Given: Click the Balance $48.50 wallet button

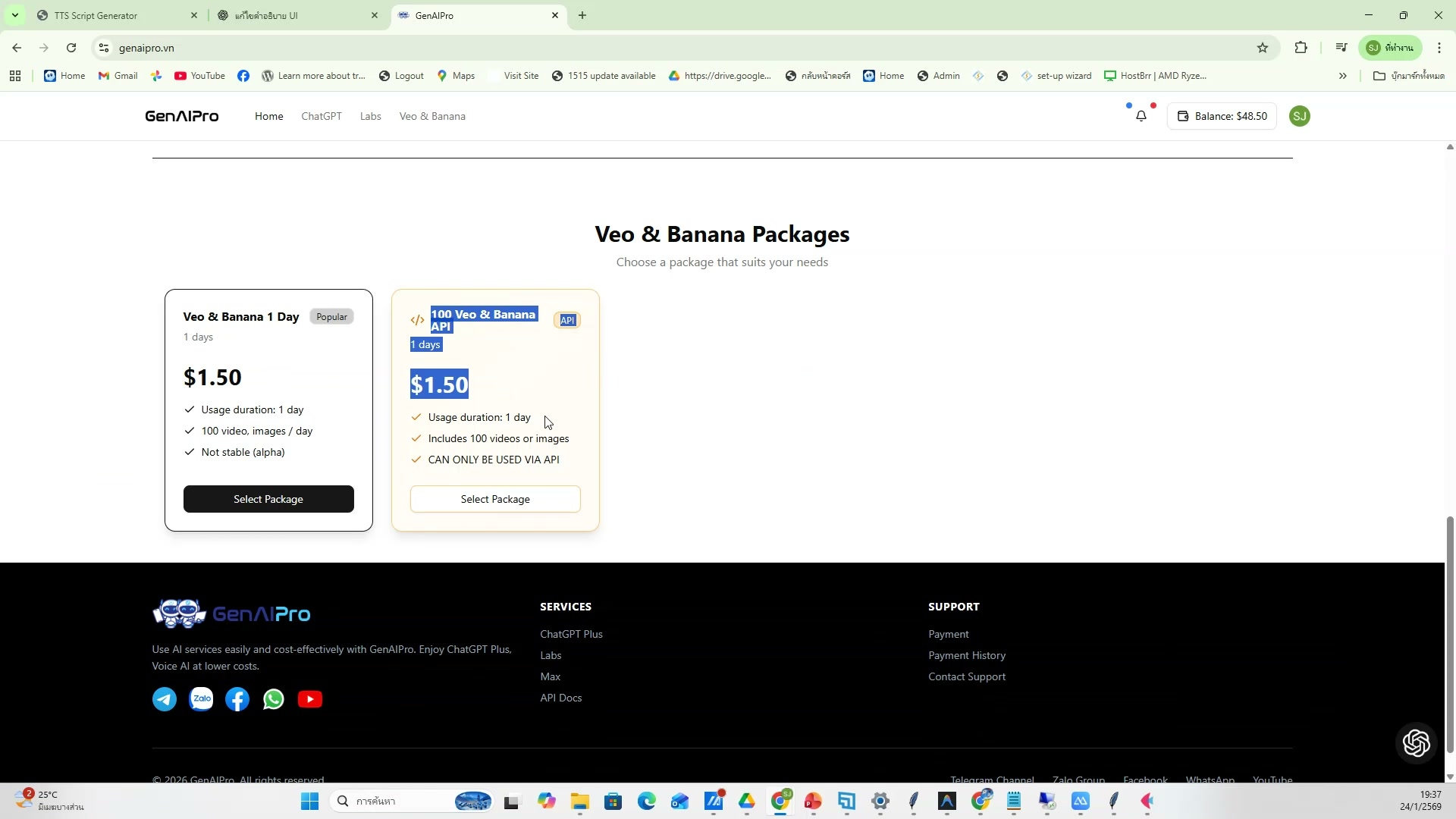Looking at the screenshot, I should [1222, 116].
